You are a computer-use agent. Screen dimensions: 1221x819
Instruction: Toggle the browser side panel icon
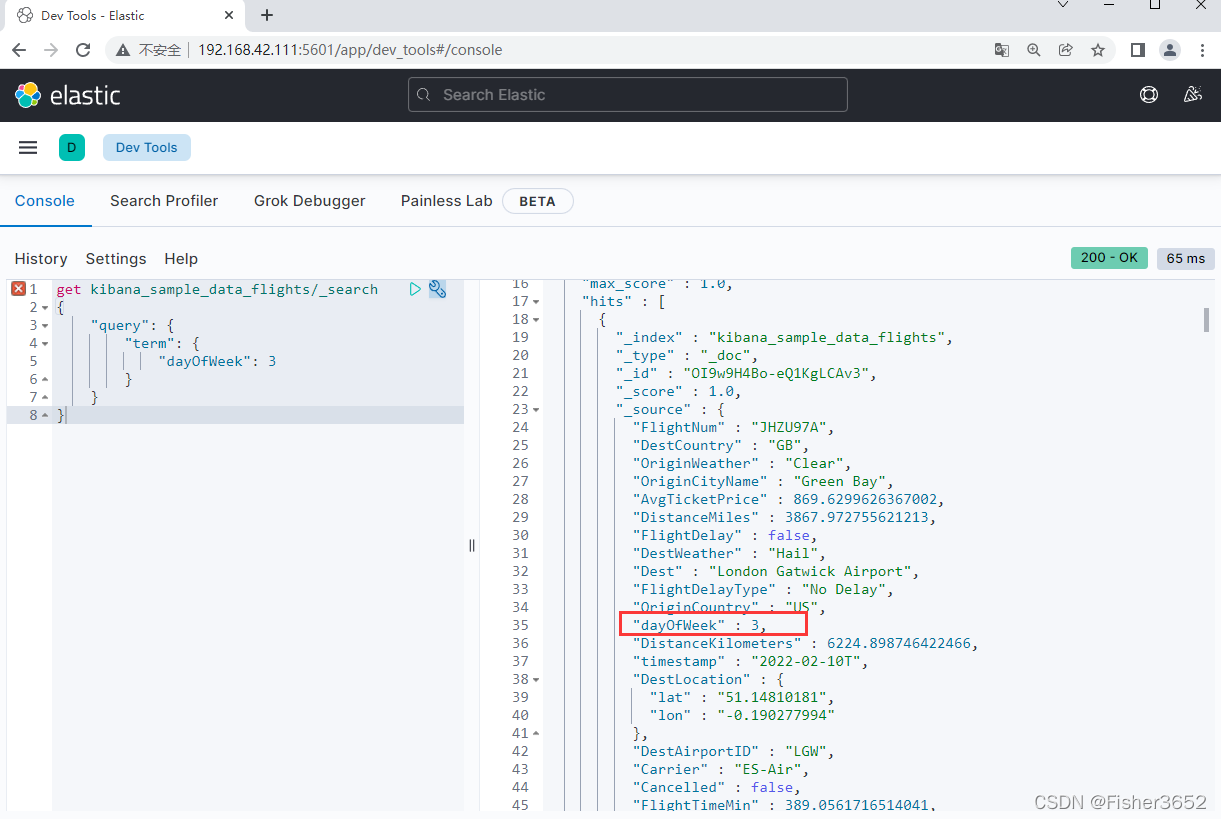coord(1137,50)
